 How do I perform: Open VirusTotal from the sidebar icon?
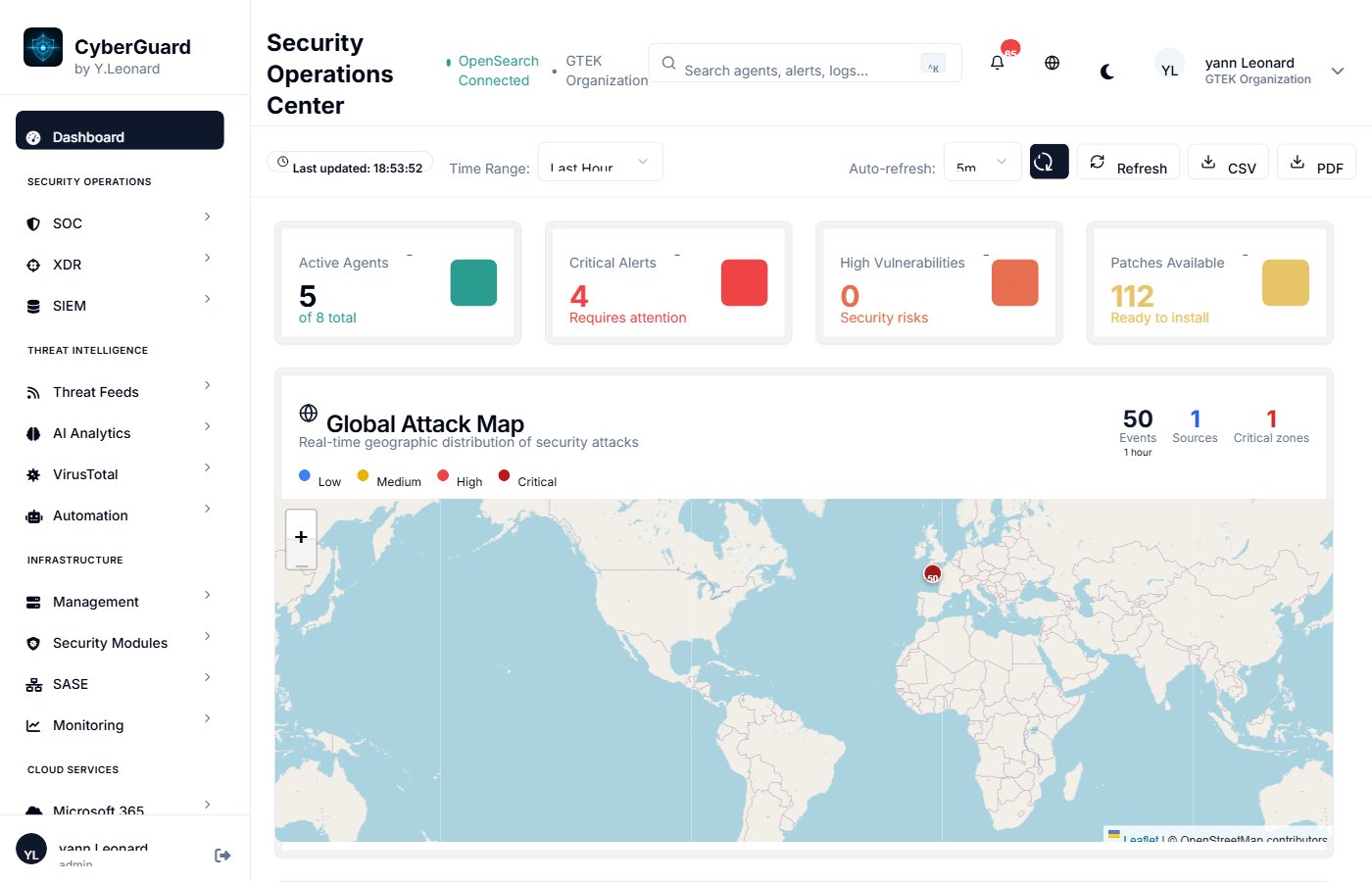[x=34, y=473]
